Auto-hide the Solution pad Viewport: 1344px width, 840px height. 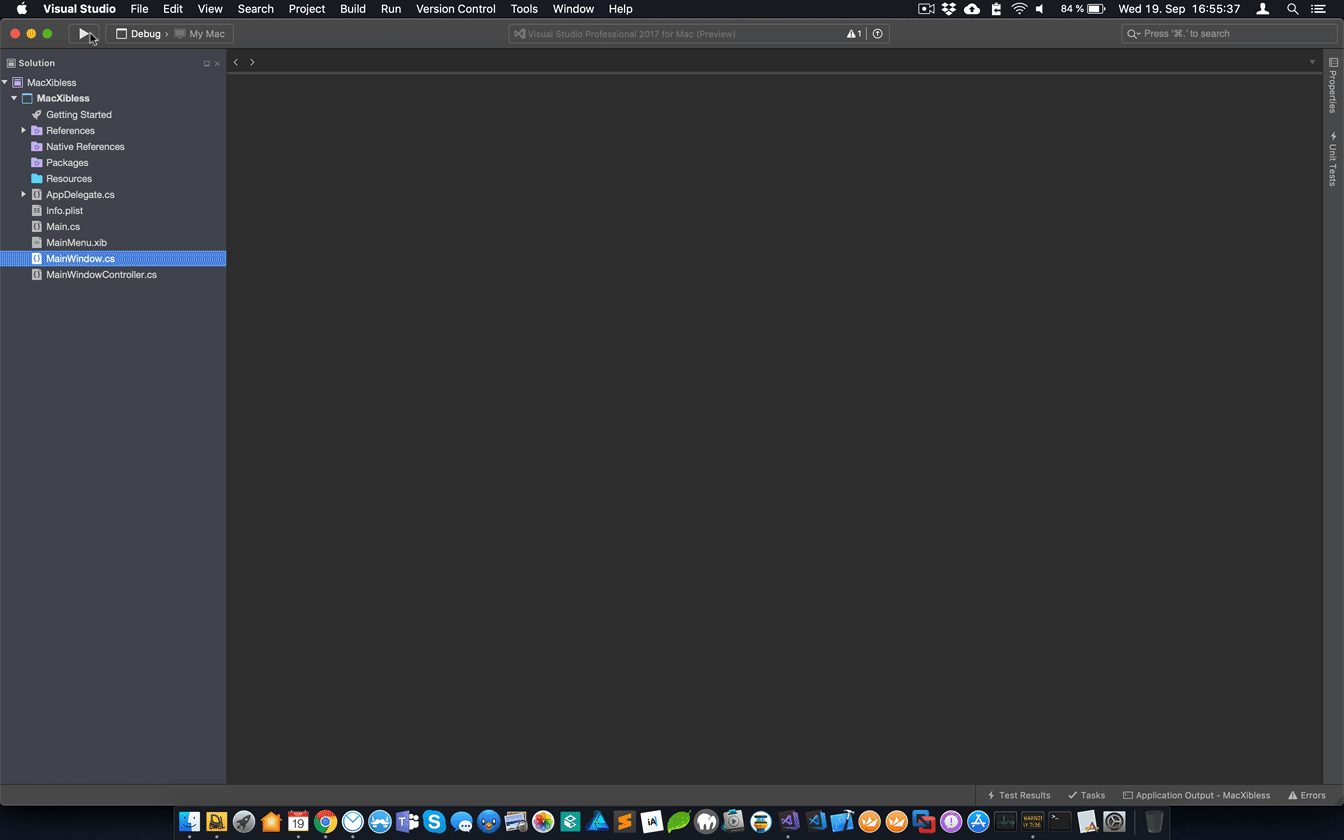point(207,63)
